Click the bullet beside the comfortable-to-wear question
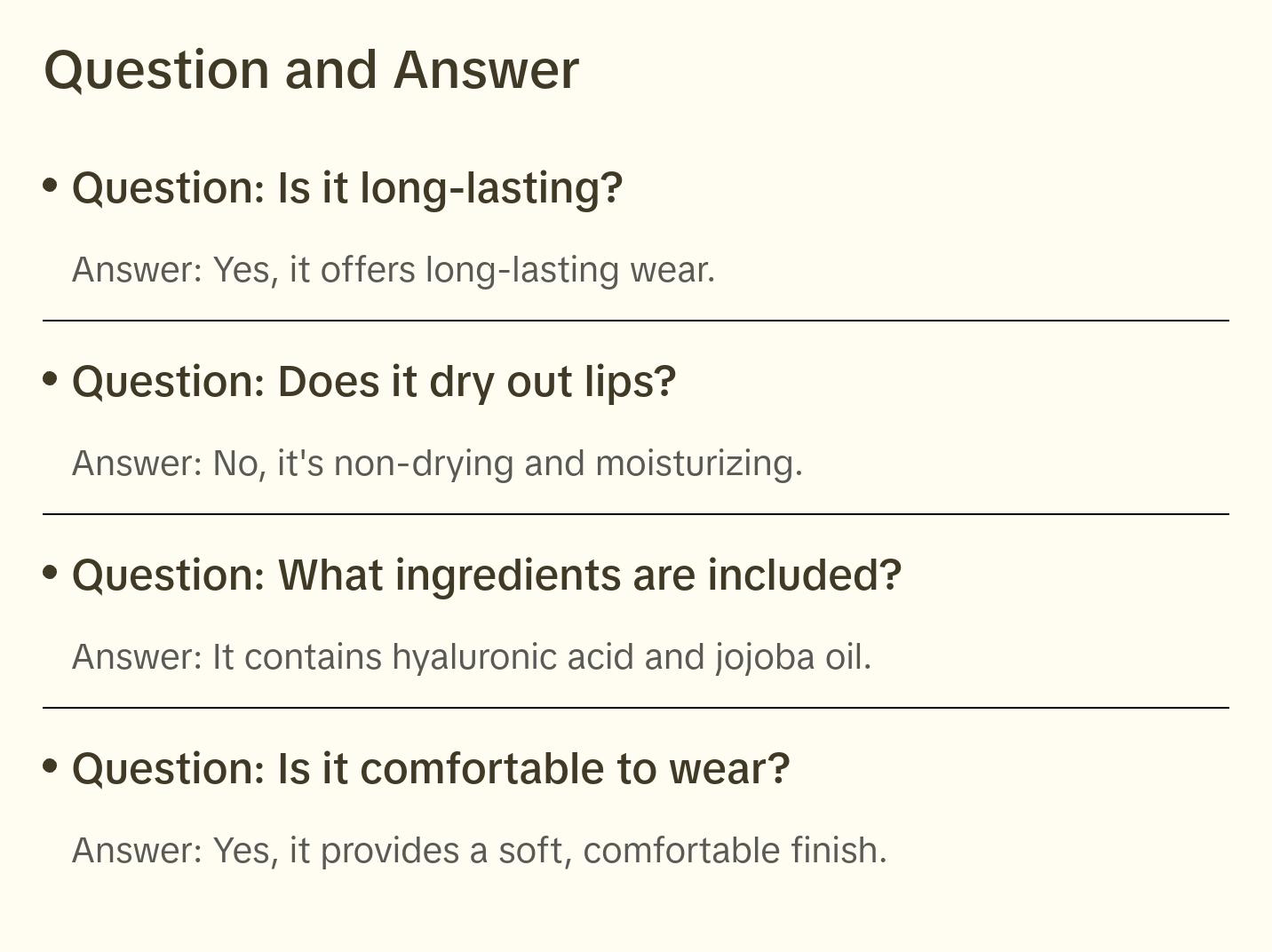Viewport: 1272px width, 952px height. point(51,766)
